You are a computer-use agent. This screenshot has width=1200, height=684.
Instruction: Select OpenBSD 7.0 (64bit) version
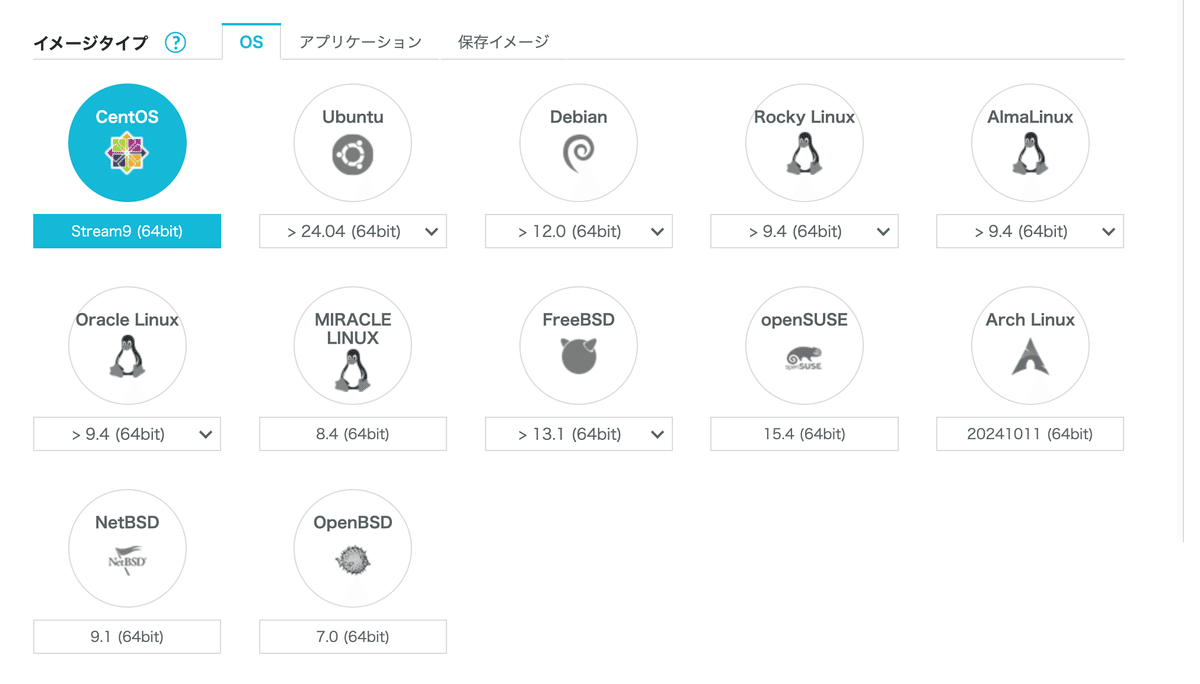(x=353, y=636)
